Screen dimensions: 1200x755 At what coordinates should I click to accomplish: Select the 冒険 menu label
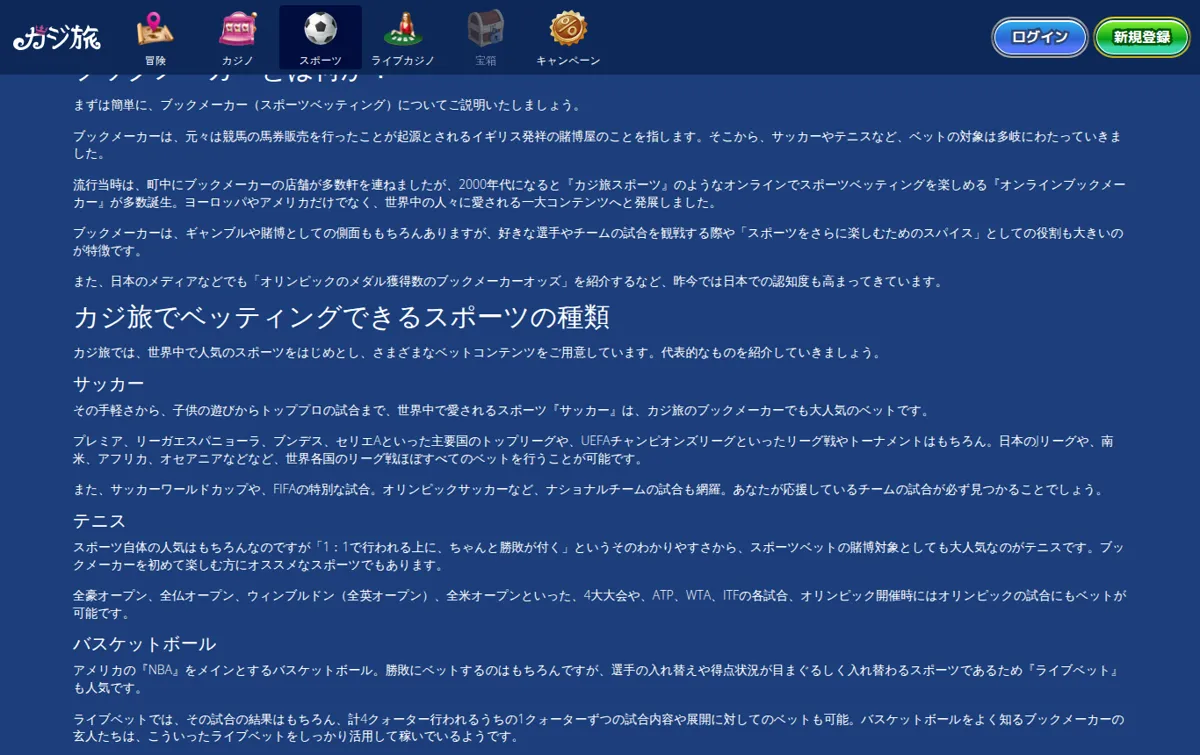point(155,61)
